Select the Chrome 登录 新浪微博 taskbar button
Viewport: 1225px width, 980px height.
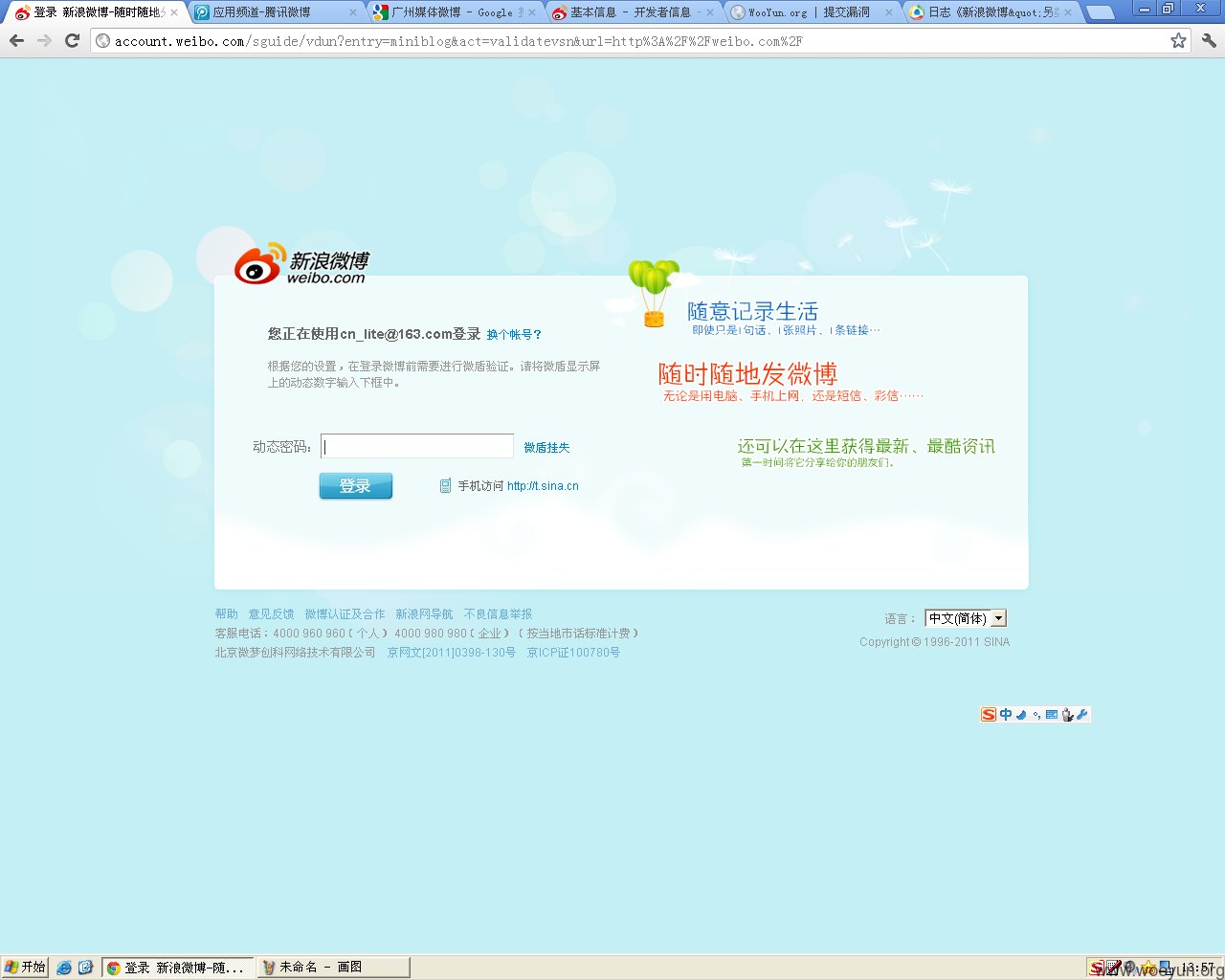point(178,968)
